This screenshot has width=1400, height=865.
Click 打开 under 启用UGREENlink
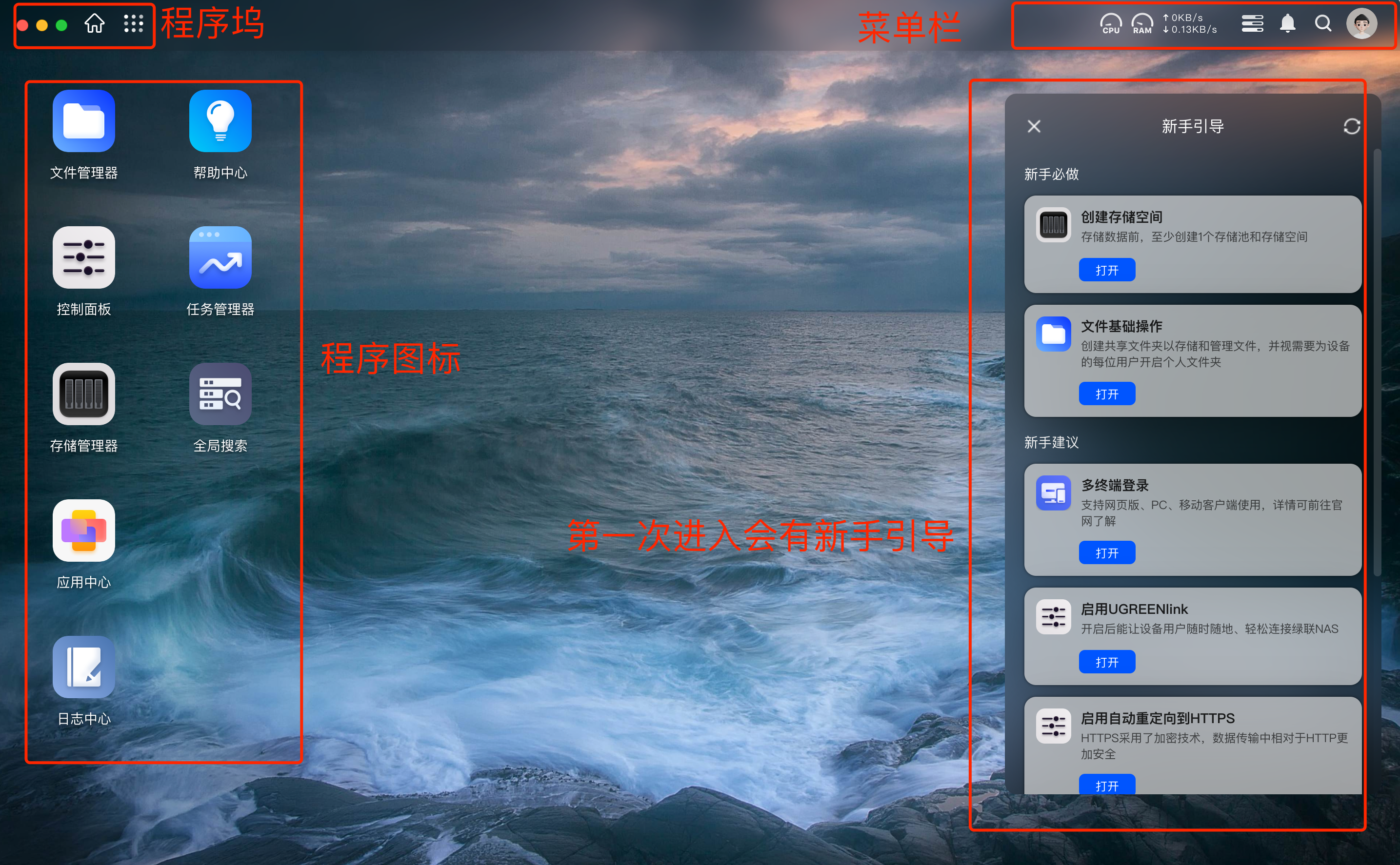point(1107,662)
